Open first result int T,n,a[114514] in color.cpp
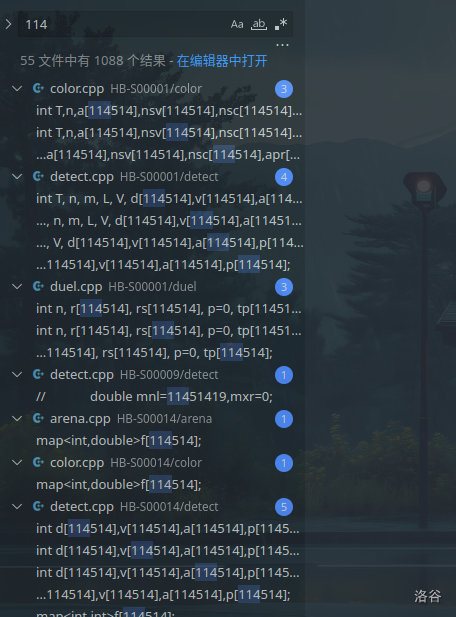Screen dimensions: 456x617 169,111
